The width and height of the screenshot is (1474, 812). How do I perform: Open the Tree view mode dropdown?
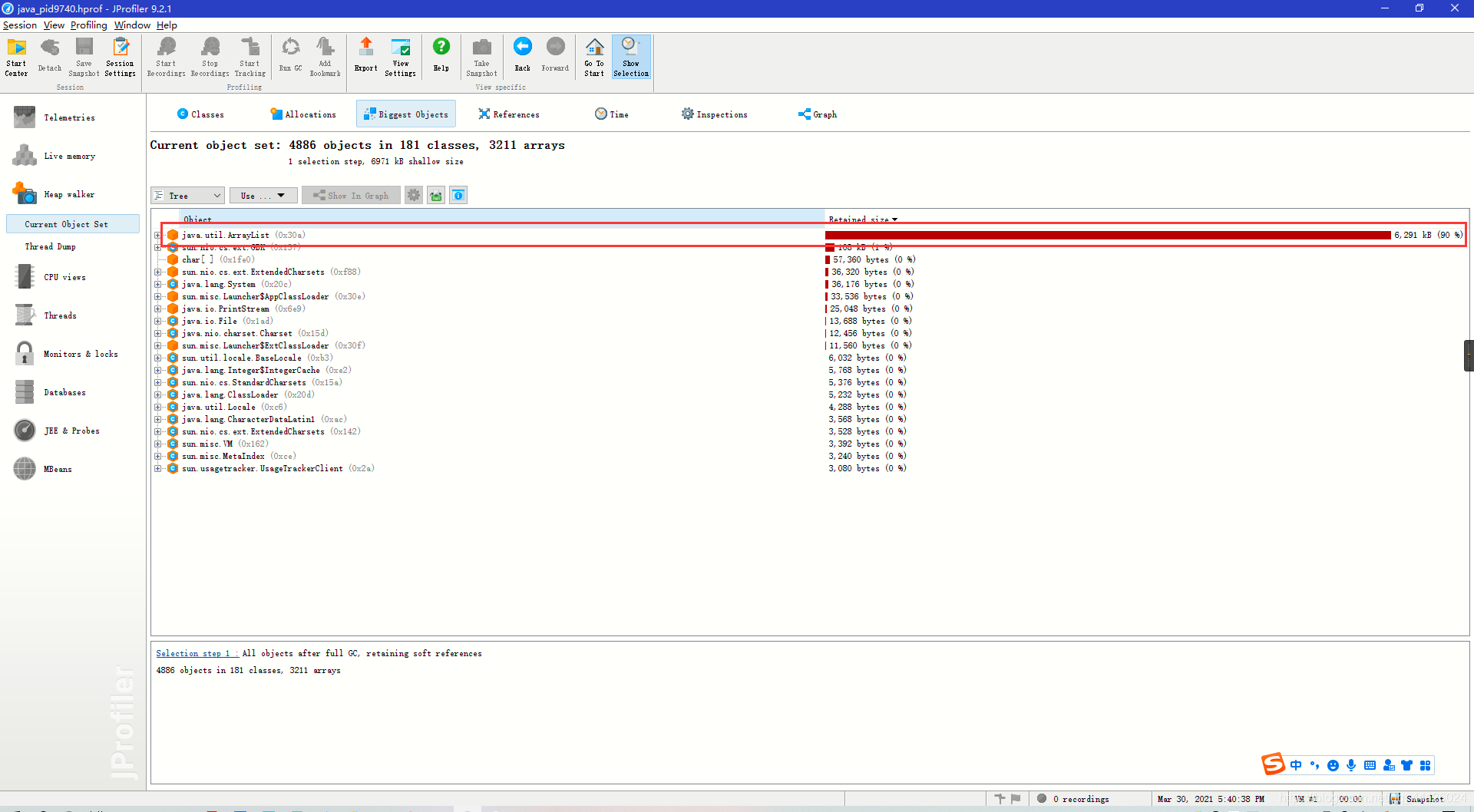point(188,196)
